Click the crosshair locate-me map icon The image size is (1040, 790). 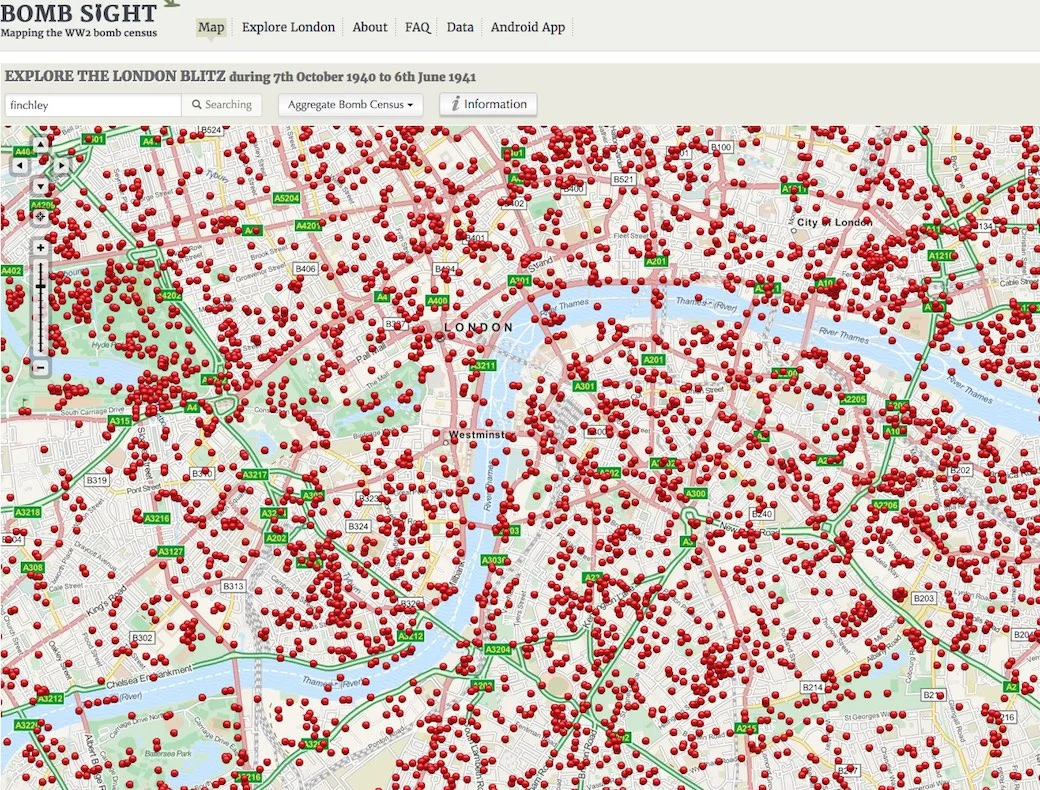(x=40, y=217)
